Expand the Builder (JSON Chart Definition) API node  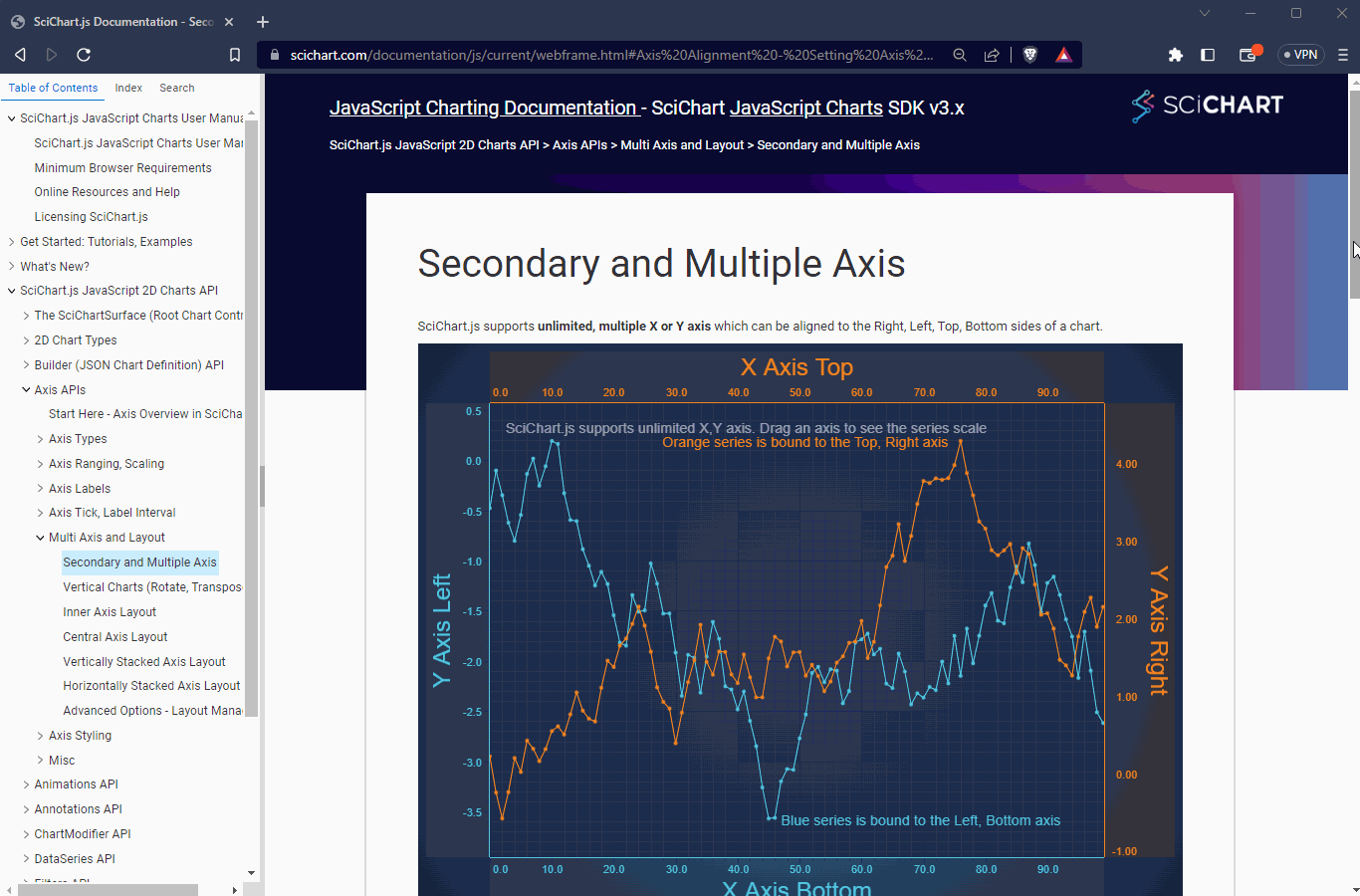click(26, 365)
